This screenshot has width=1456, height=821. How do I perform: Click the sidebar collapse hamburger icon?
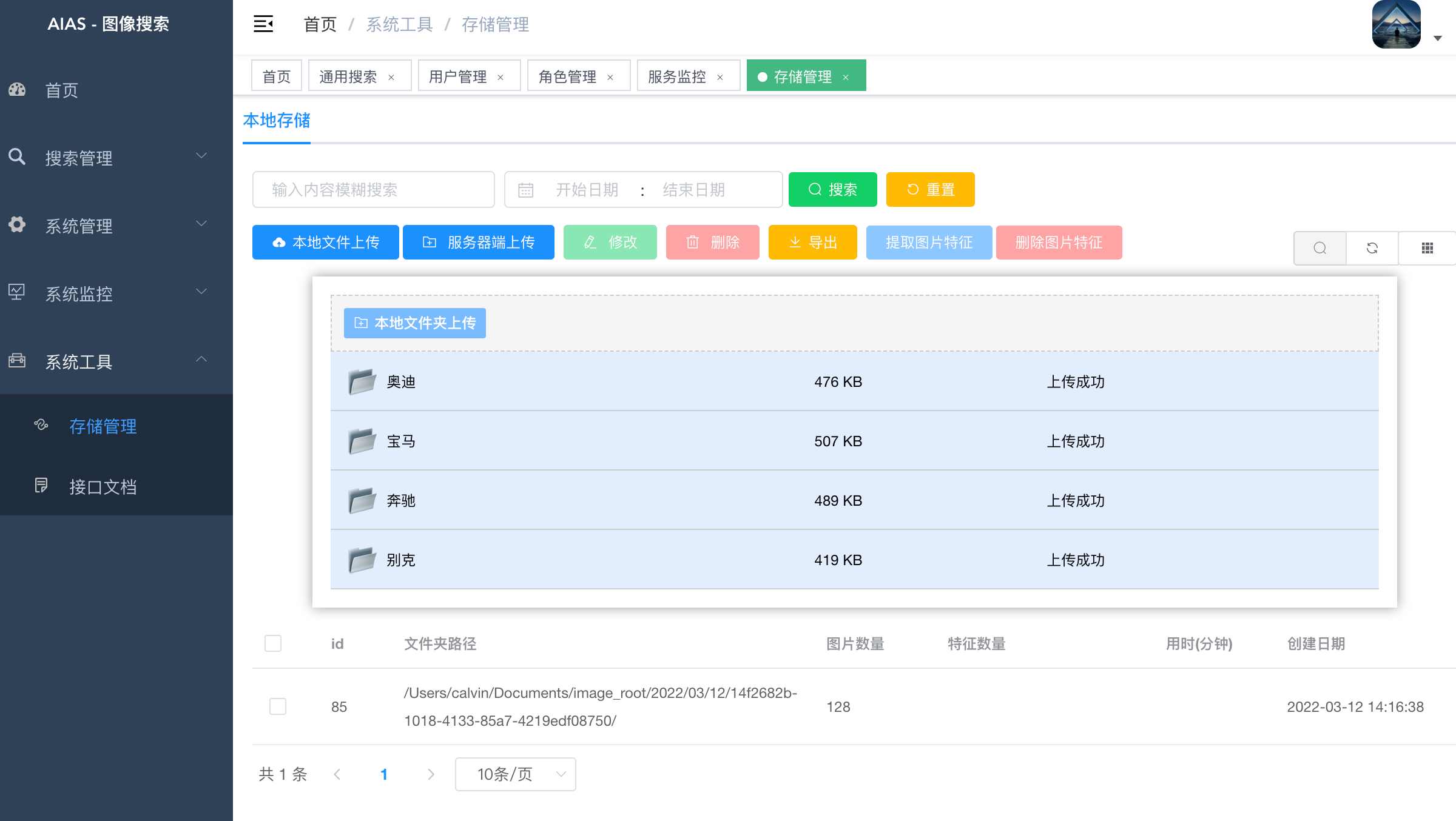[x=263, y=24]
